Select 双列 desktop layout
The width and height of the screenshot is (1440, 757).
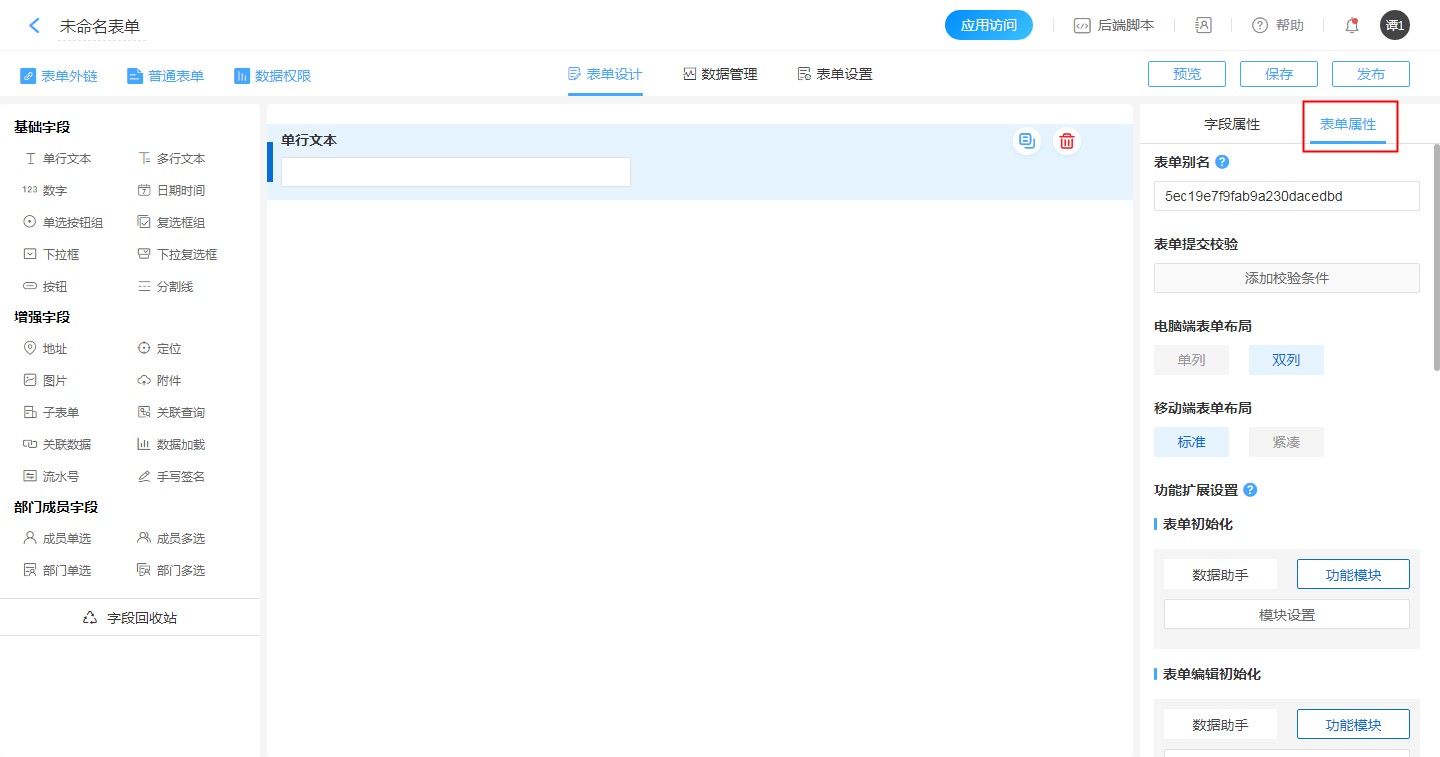[1286, 360]
